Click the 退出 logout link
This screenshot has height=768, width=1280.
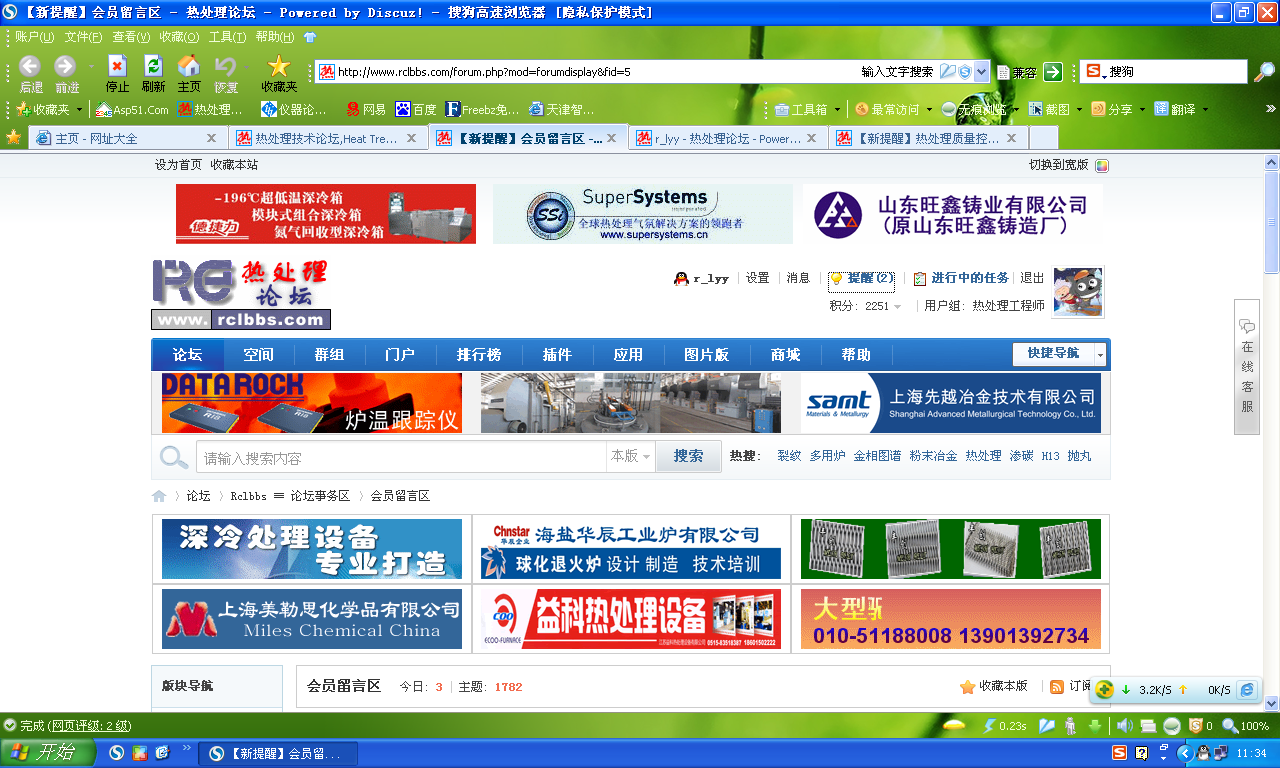[1032, 278]
